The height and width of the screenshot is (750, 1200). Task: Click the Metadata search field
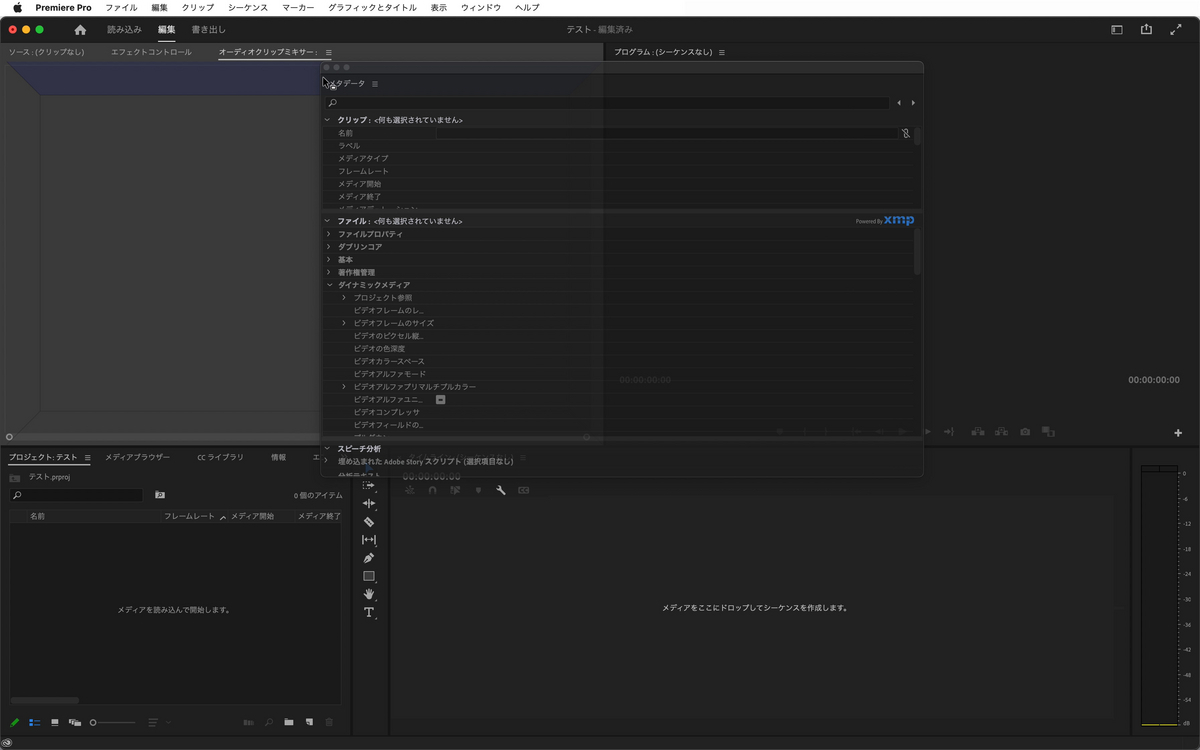coord(608,103)
